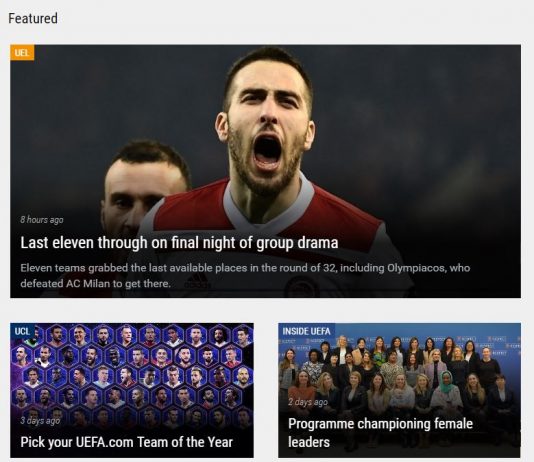Open 'Pick your UEFA.com Team of the Year'
The width and height of the screenshot is (534, 462).
[126, 442]
